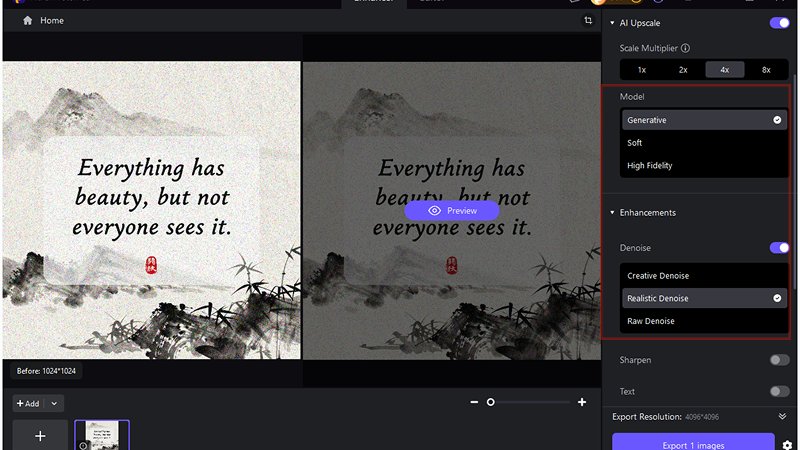
Task: Click the zoom slider handle
Action: pyautogui.click(x=490, y=402)
